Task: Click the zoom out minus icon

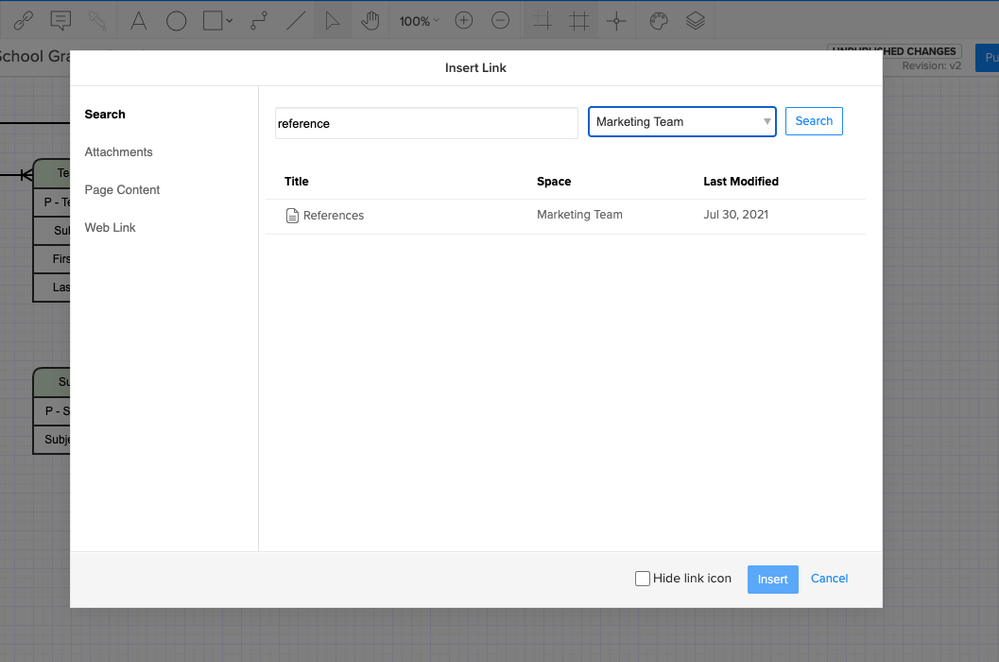Action: tap(501, 21)
